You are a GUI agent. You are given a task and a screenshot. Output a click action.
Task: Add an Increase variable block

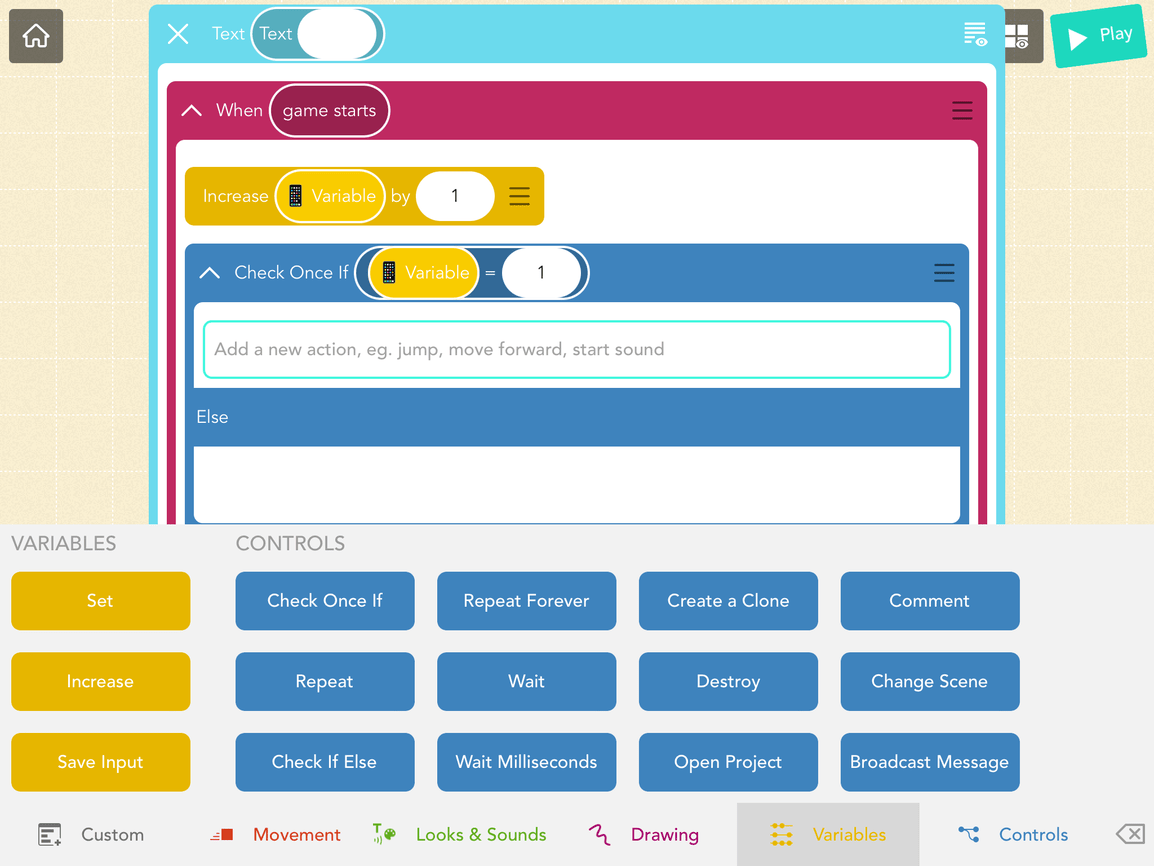pos(101,681)
